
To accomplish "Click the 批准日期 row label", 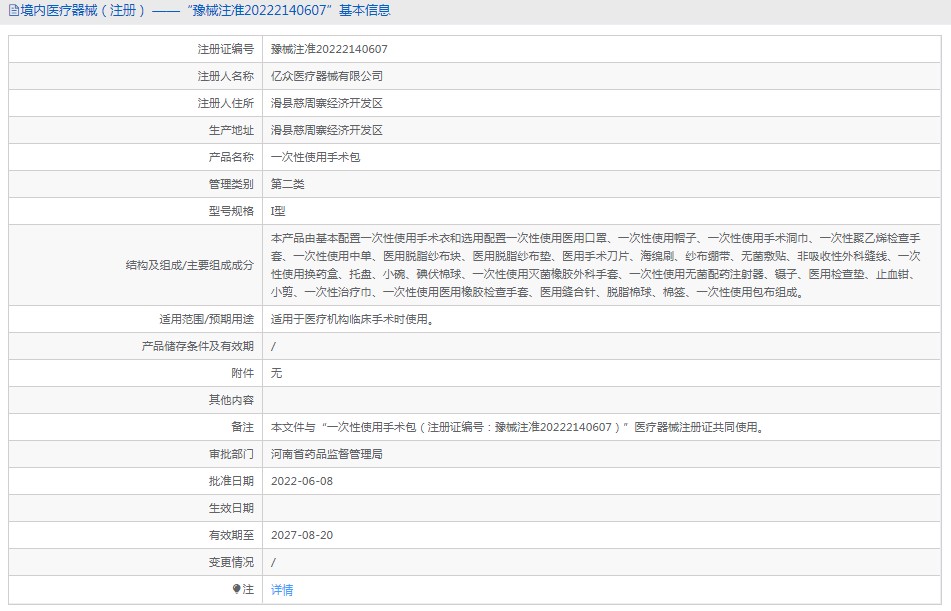I will coord(231,481).
